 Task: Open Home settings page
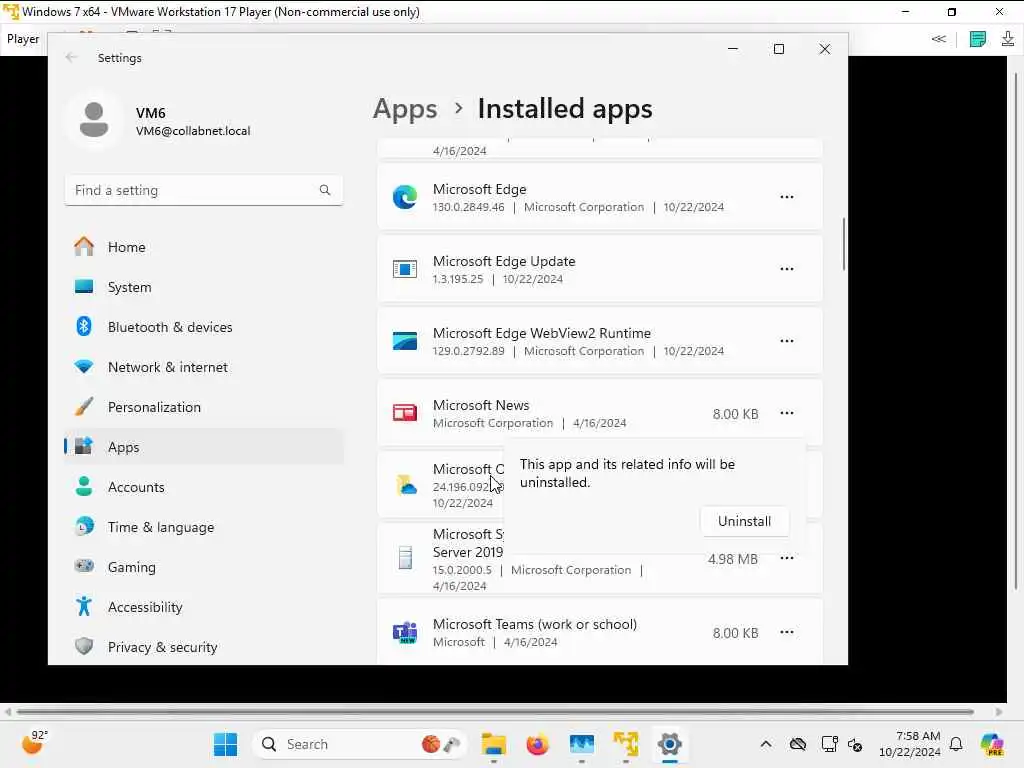204,247
